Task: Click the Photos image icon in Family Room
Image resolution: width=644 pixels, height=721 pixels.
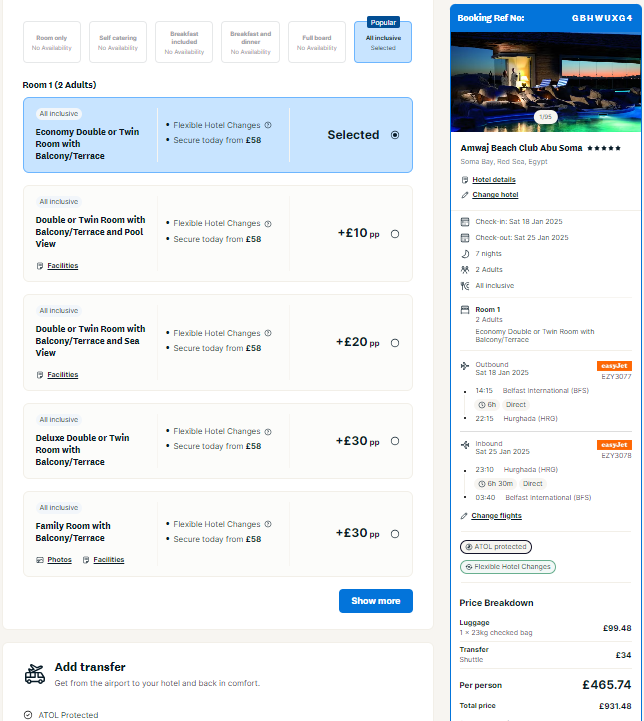Action: (40, 560)
